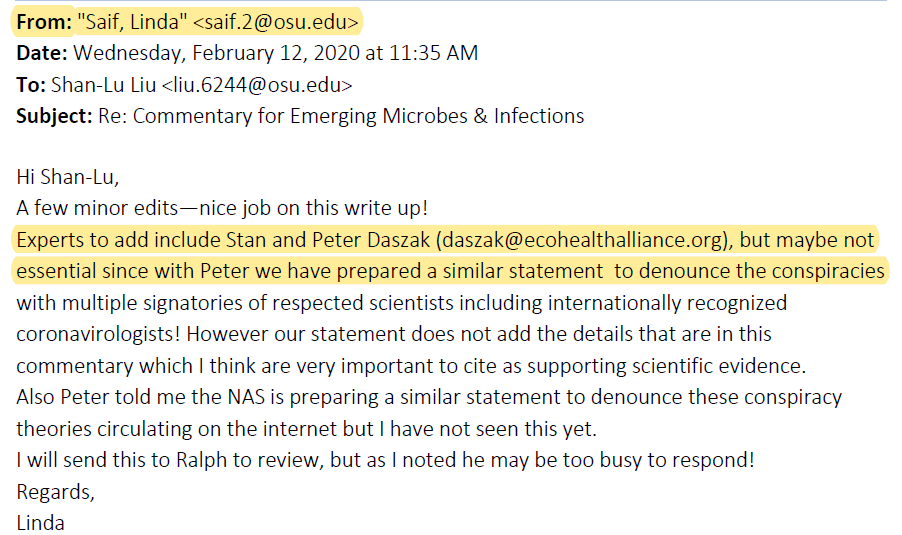Click the bold "From:" header label
Screen dimensions: 902x535
point(45,21)
